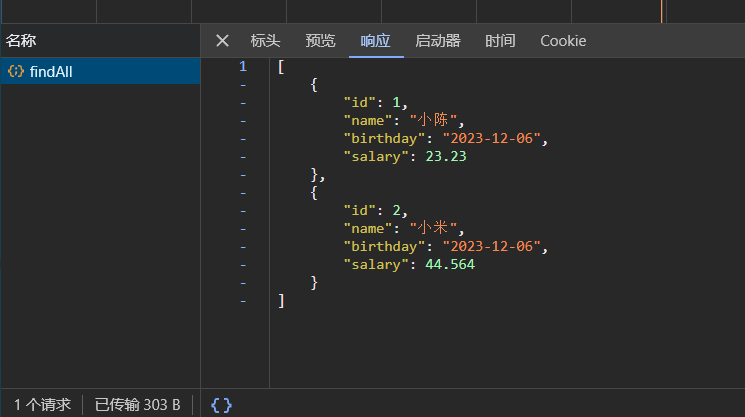Click the JSON icon beside findAll
Viewport: 745px width, 417px height.
pos(16,72)
